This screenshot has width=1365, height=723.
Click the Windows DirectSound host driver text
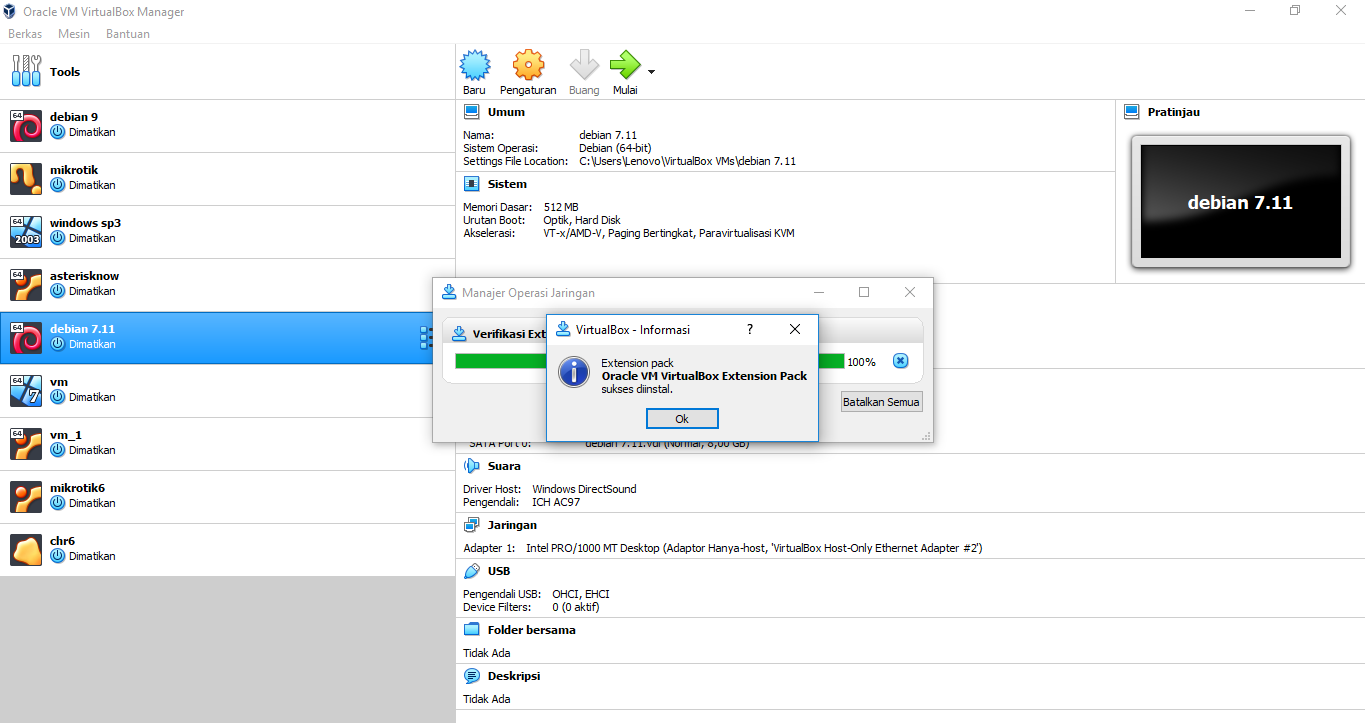(584, 489)
